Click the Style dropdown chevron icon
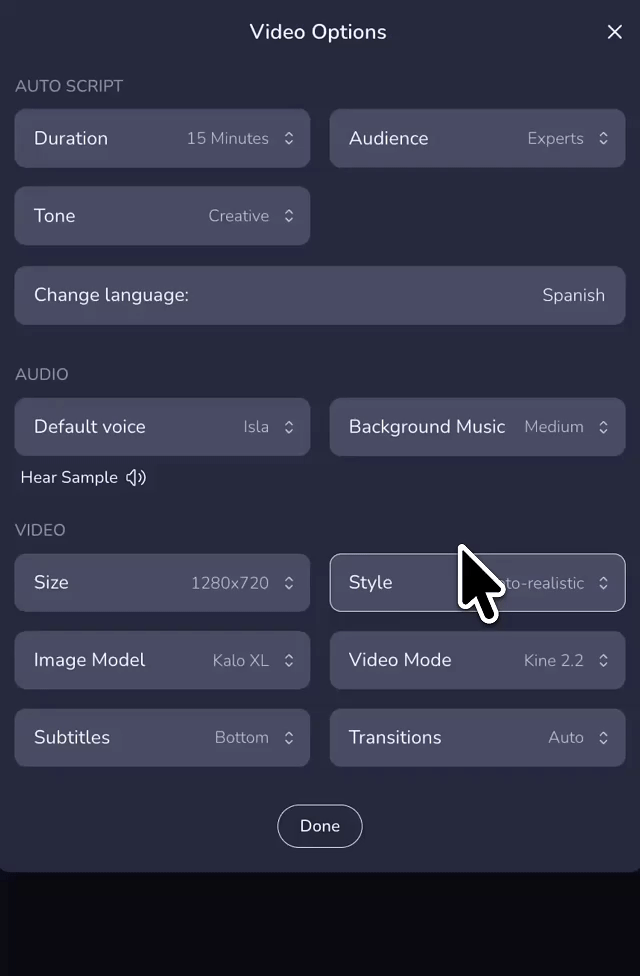Viewport: 640px width, 976px height. click(x=605, y=583)
